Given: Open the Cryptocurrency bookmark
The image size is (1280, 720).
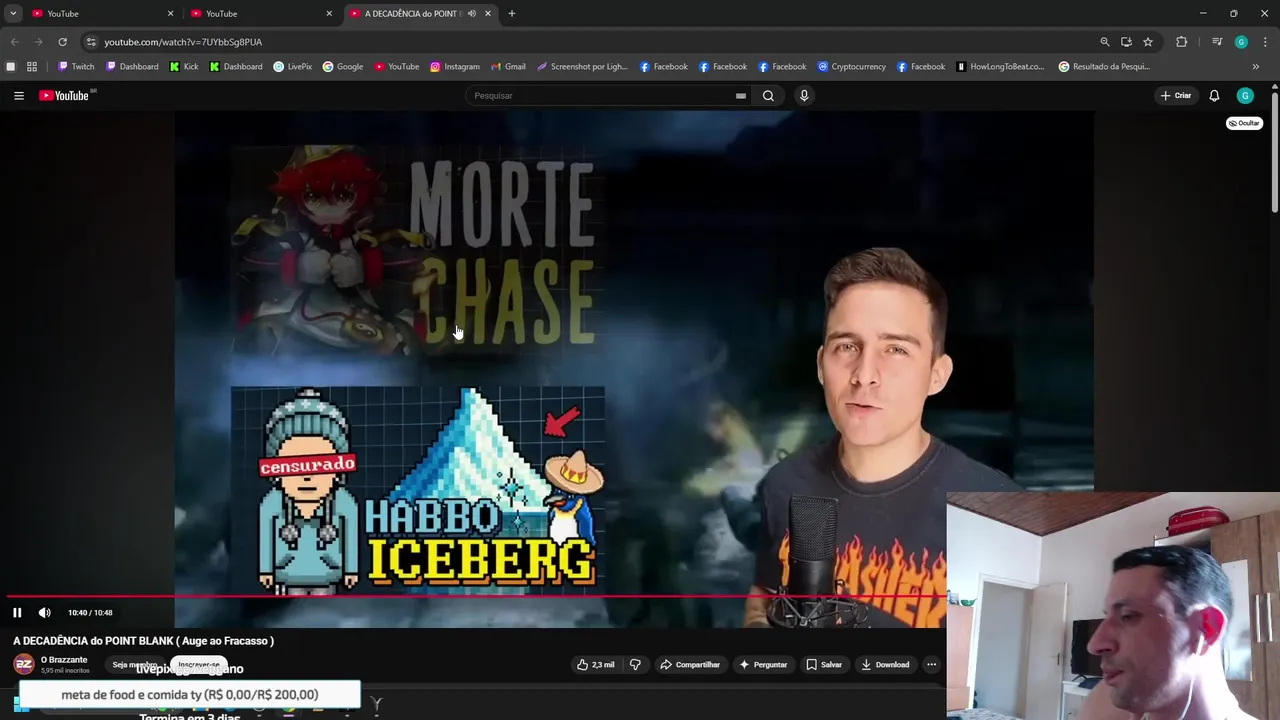Looking at the screenshot, I should click(x=852, y=67).
